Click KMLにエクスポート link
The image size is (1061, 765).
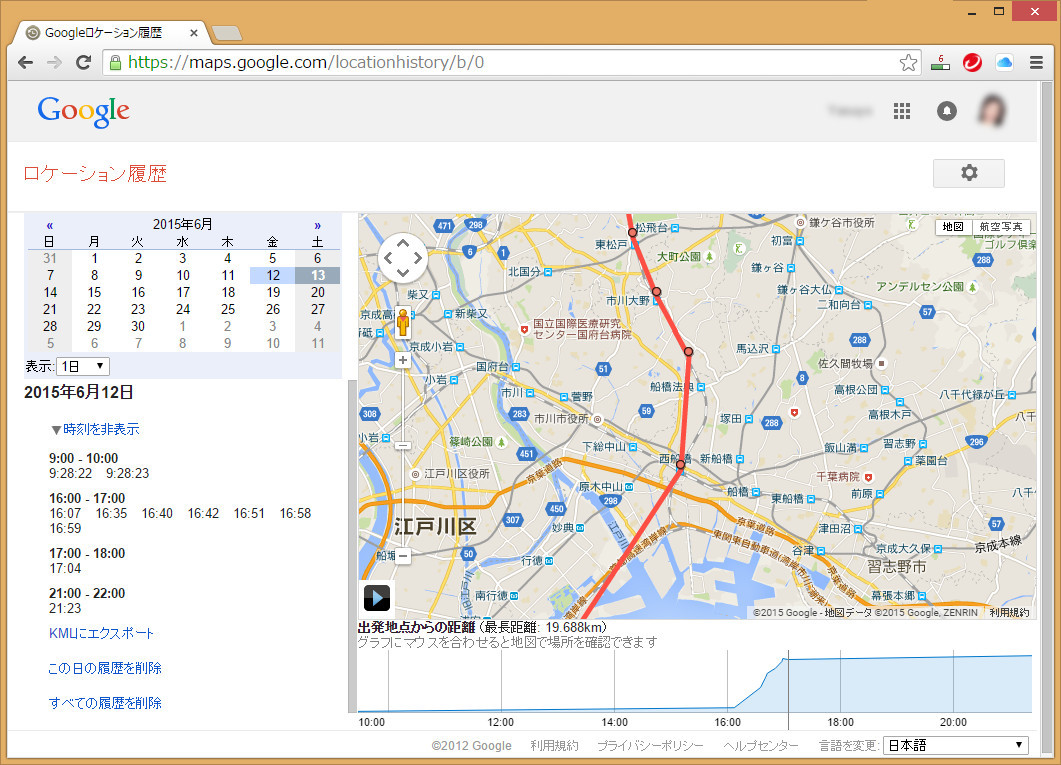pyautogui.click(x=101, y=634)
